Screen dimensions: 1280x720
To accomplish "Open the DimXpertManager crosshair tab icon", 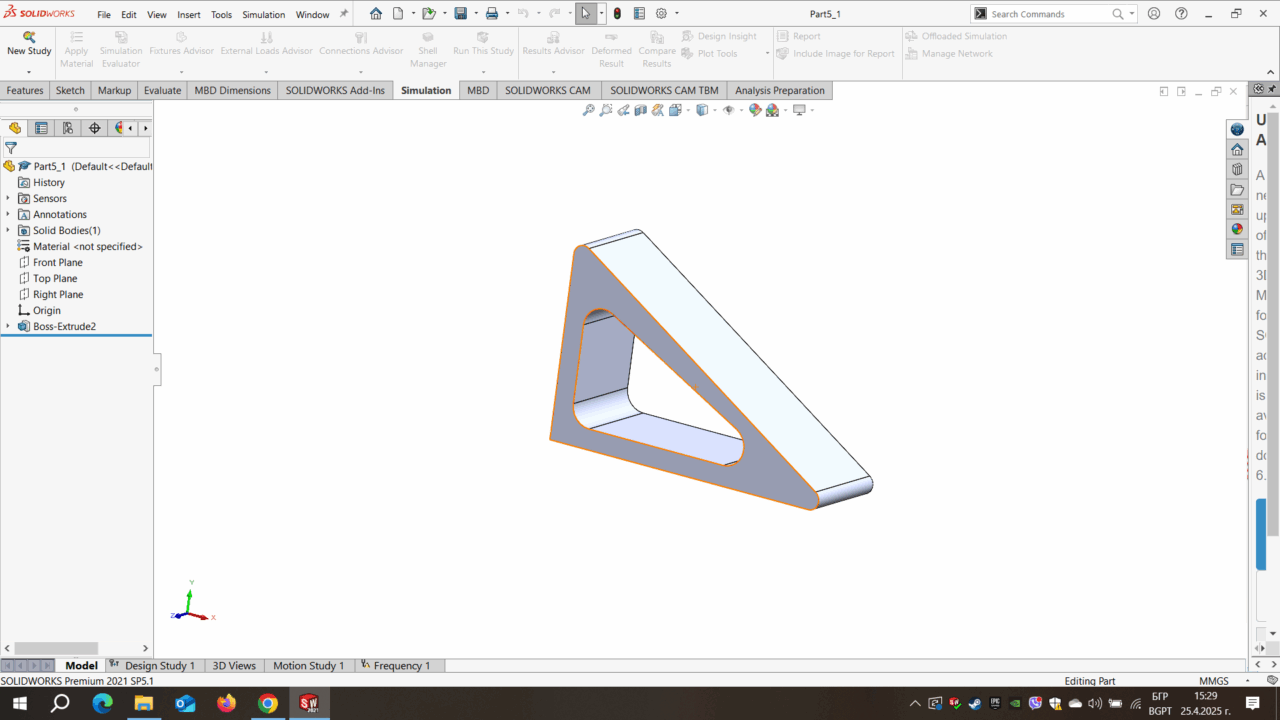I will click(x=94, y=128).
